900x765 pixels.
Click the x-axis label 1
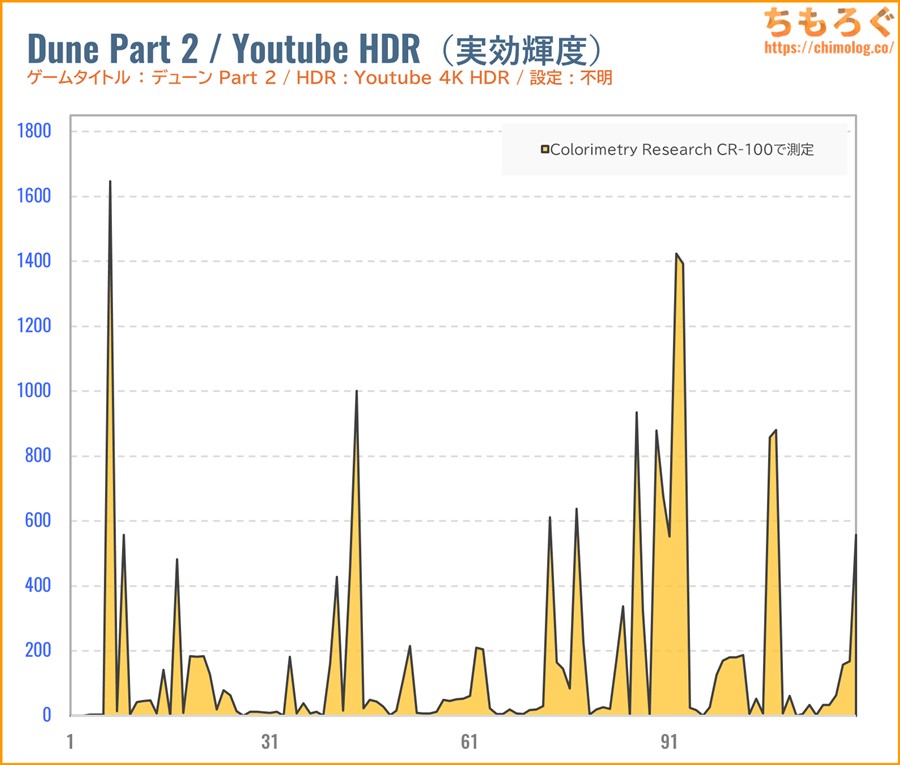70,741
